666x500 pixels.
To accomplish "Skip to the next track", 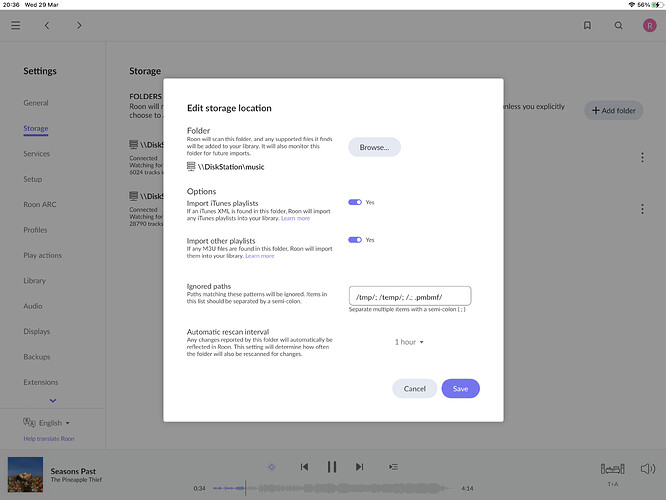I will [x=359, y=467].
